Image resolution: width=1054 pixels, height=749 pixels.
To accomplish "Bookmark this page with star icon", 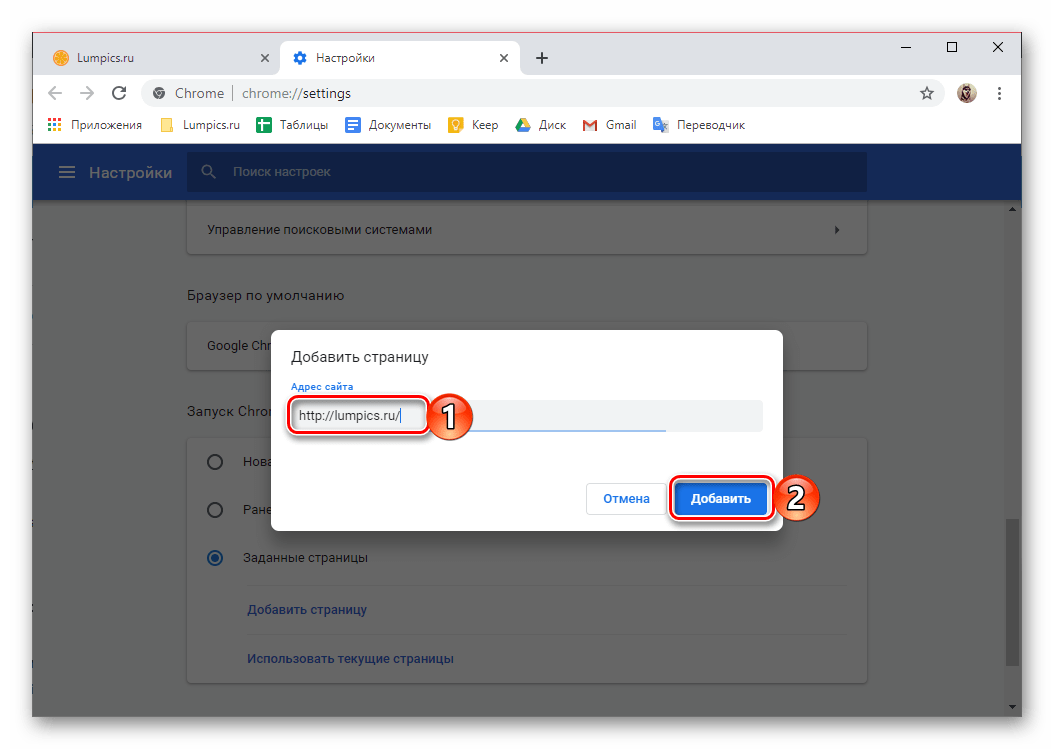I will [x=927, y=93].
